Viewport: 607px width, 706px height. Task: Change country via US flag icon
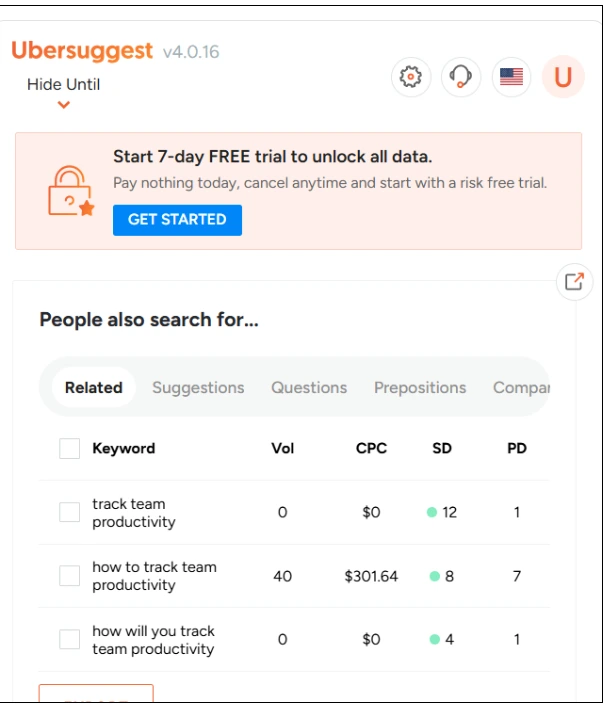click(x=511, y=77)
